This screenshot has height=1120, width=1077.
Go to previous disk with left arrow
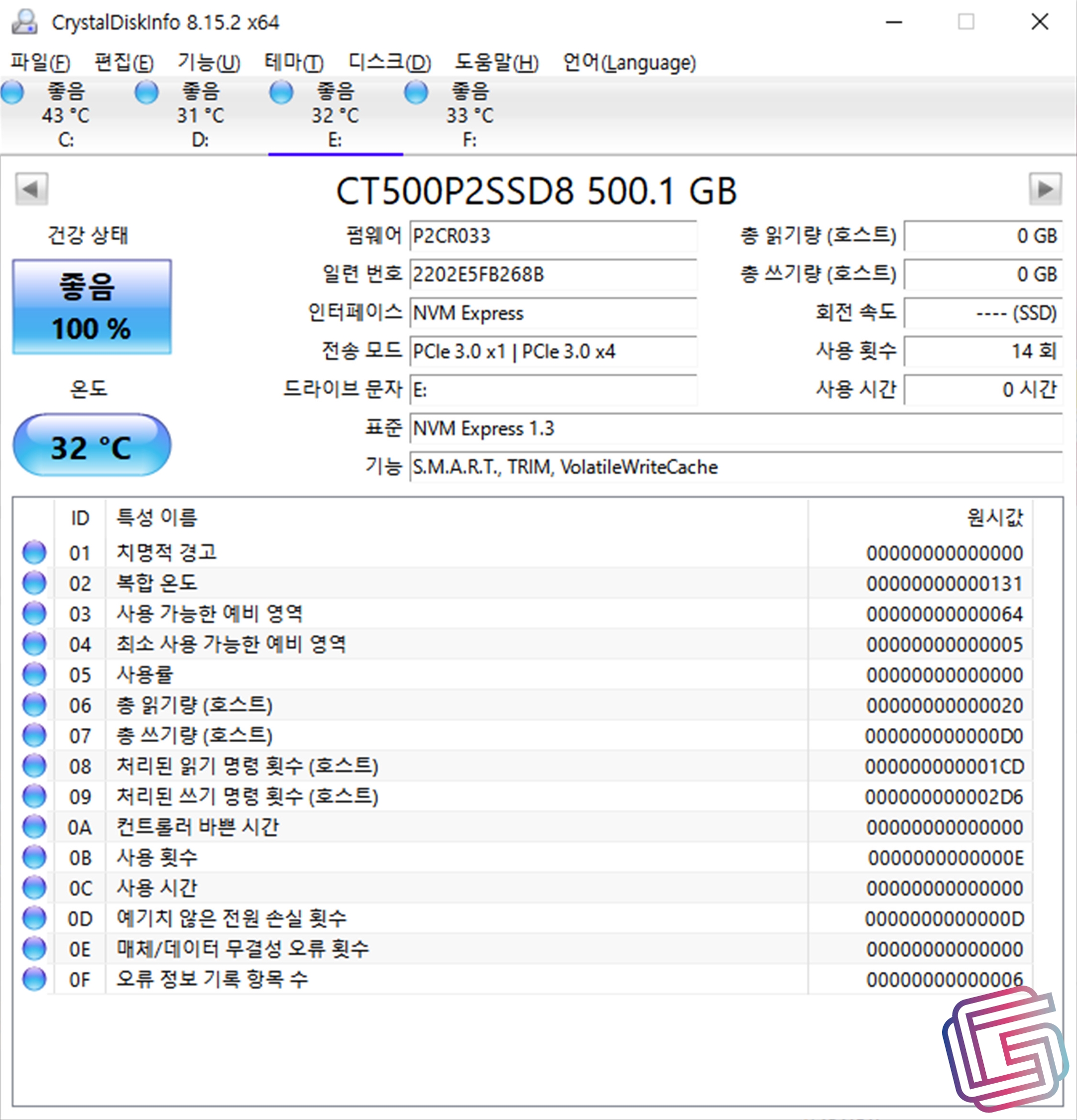pos(31,189)
